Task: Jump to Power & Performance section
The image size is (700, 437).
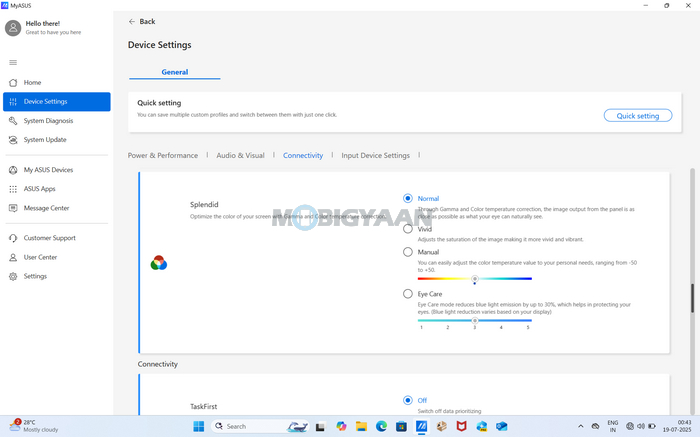Action: click(162, 155)
